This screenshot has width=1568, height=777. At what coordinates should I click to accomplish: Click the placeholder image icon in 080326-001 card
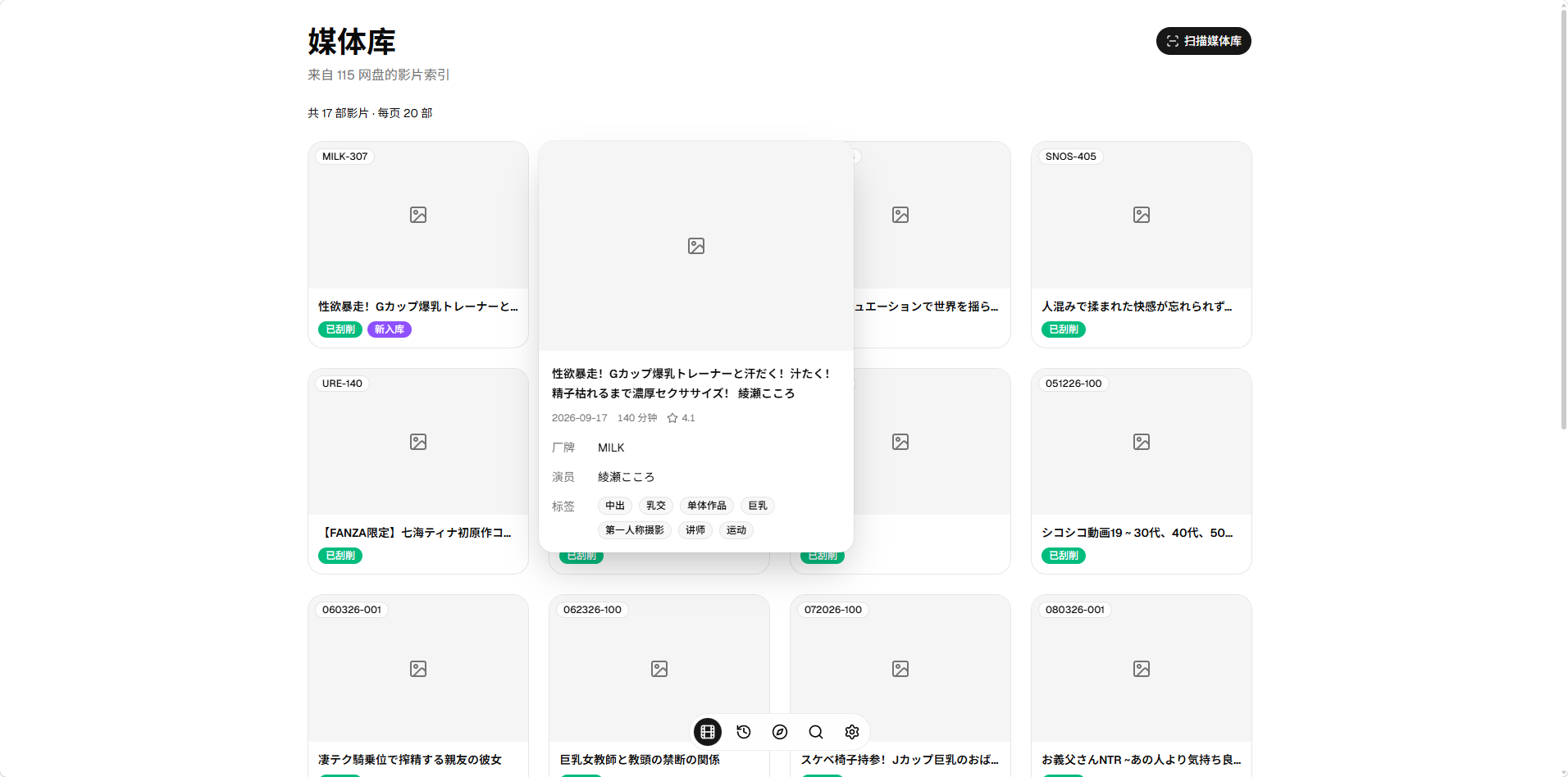coord(1142,669)
